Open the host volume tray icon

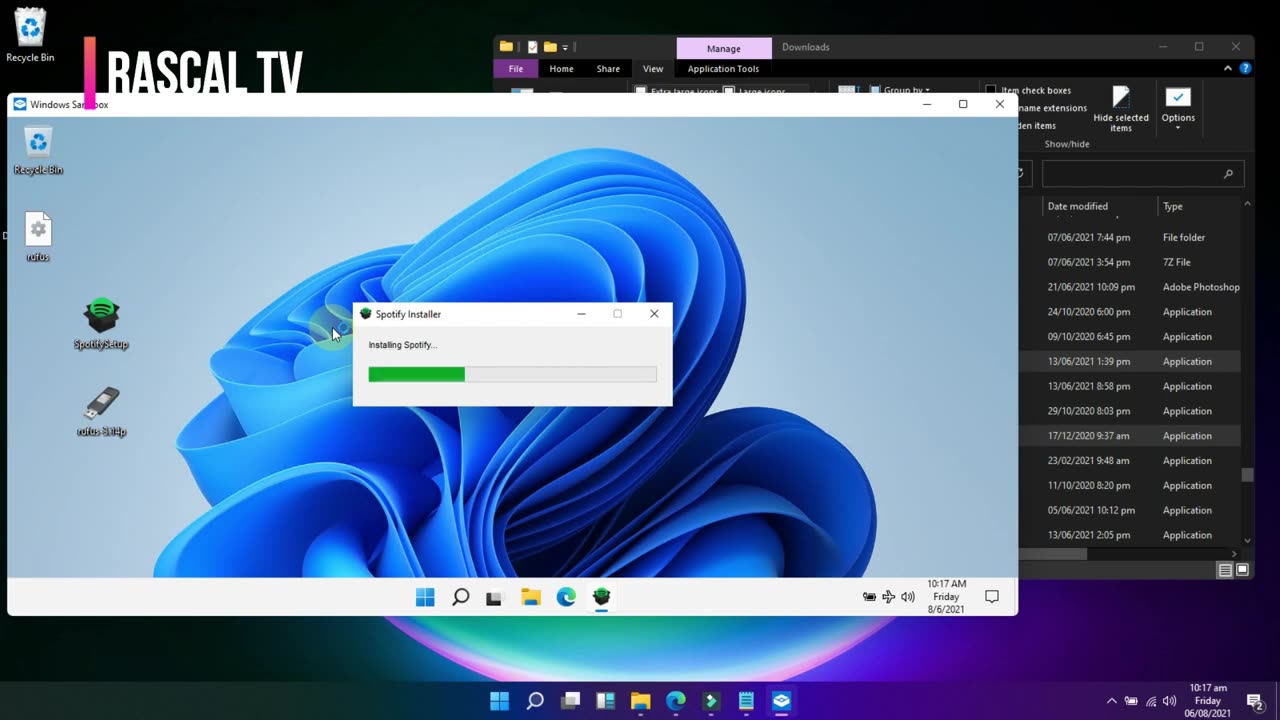point(1169,701)
